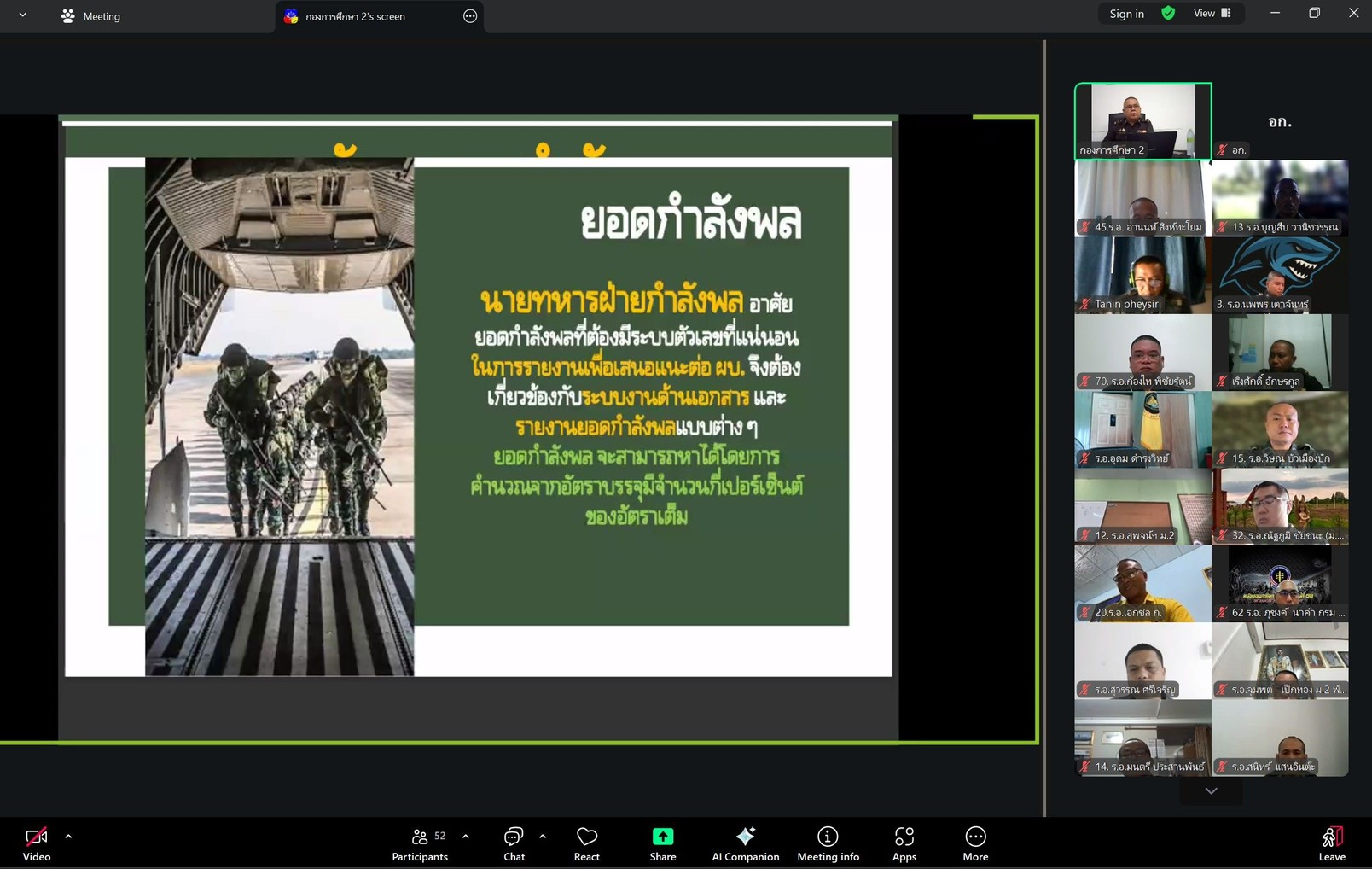Open shared screen options ellipsis
This screenshot has height=869, width=1372.
click(x=470, y=16)
